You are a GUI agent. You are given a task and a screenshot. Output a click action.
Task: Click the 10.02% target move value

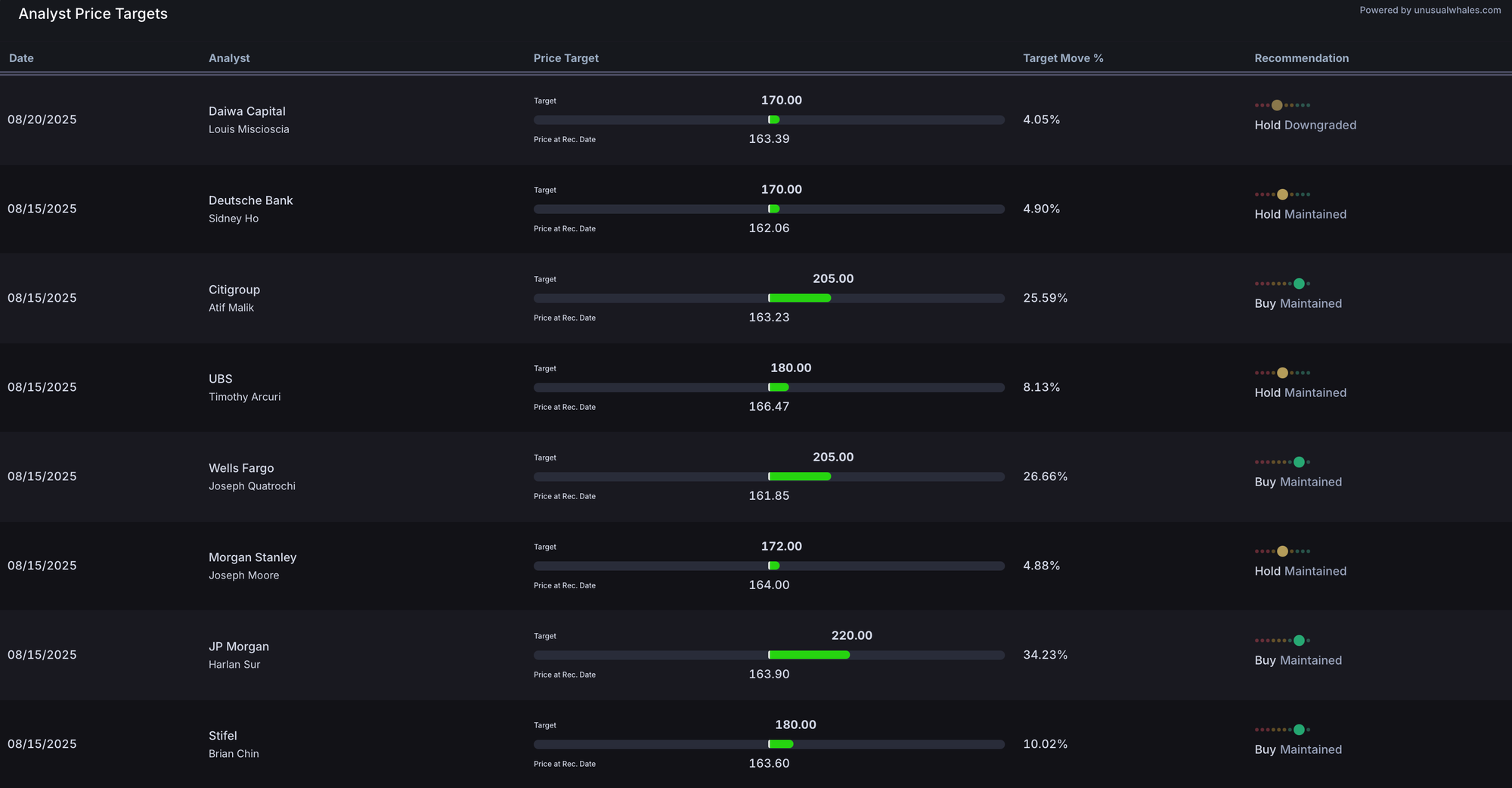[1046, 744]
